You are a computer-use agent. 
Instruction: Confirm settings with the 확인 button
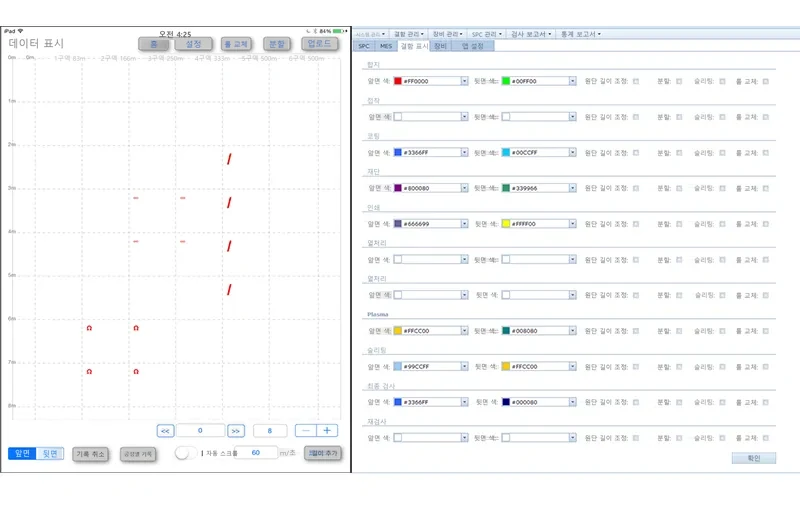click(754, 458)
